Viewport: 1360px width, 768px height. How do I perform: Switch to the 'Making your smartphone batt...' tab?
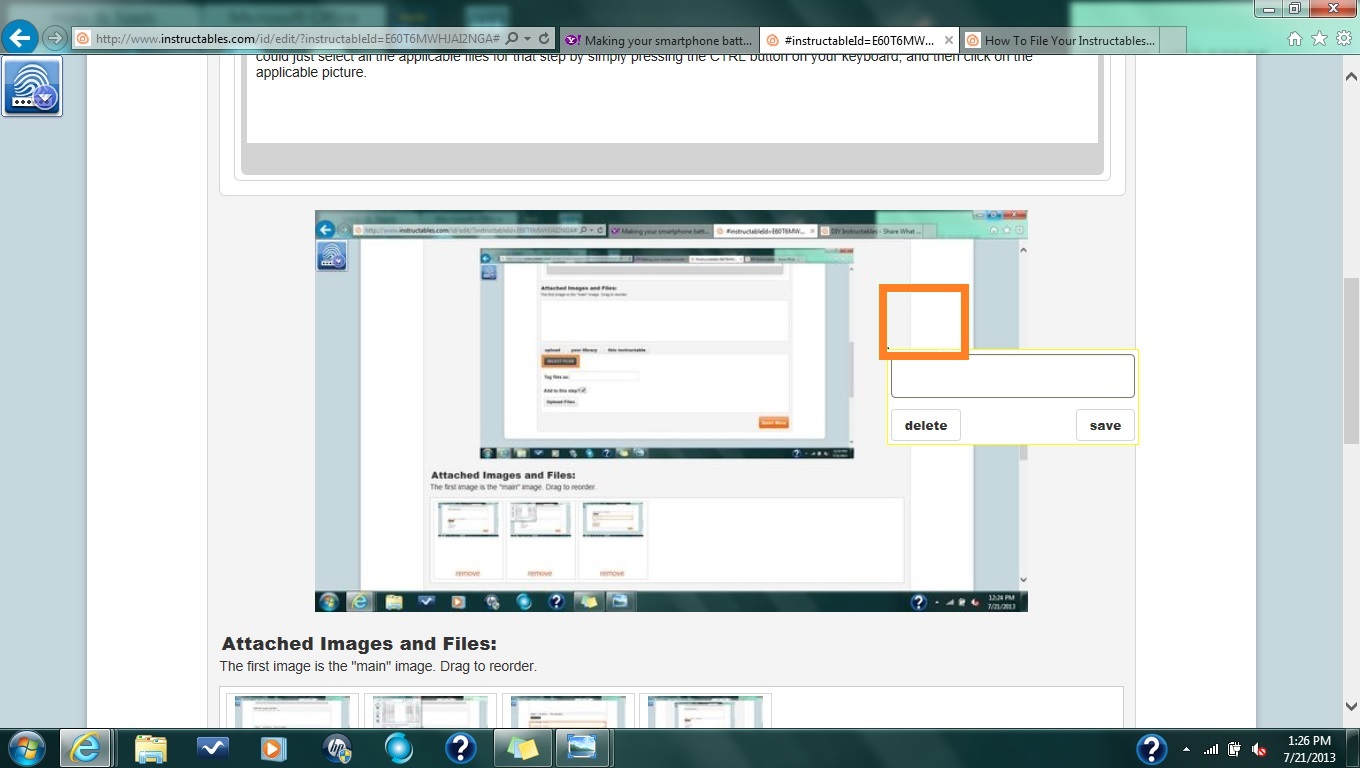(659, 40)
